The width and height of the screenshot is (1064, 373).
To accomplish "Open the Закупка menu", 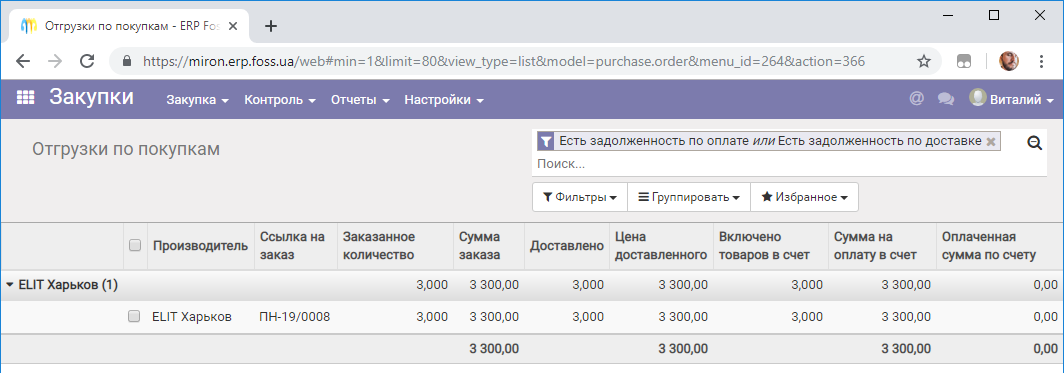I will 198,100.
